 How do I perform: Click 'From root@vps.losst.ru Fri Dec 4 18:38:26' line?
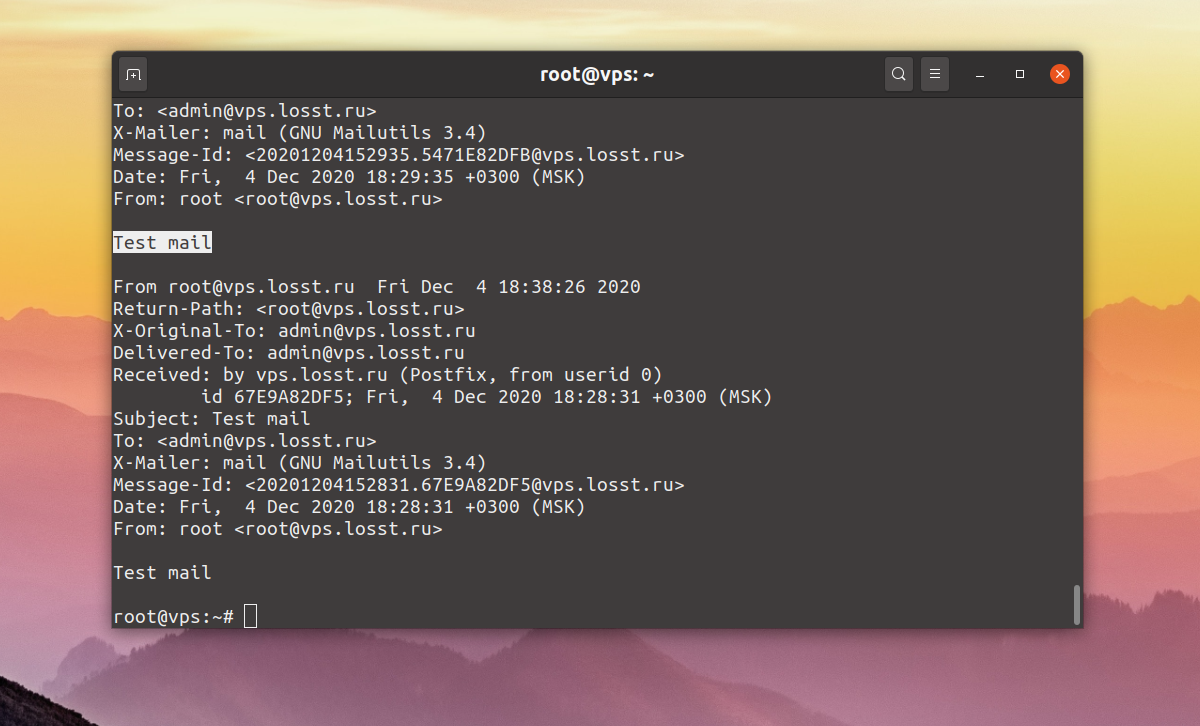pos(377,287)
